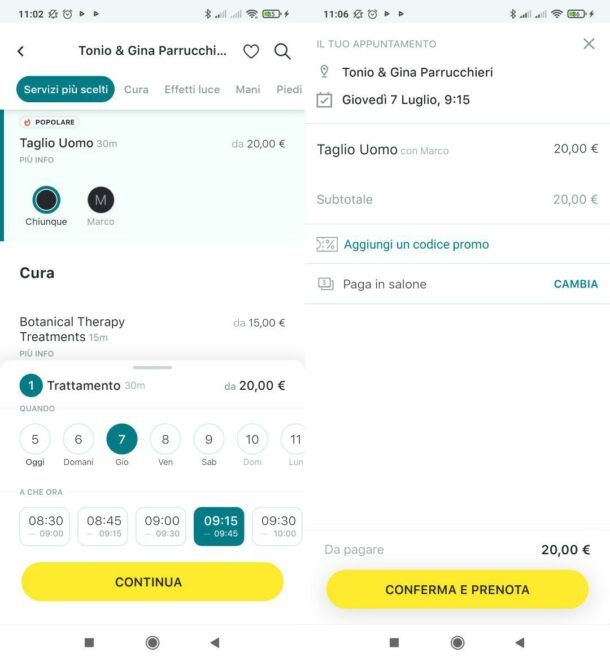
Task: Add salon to favorites with heart icon
Action: click(251, 51)
